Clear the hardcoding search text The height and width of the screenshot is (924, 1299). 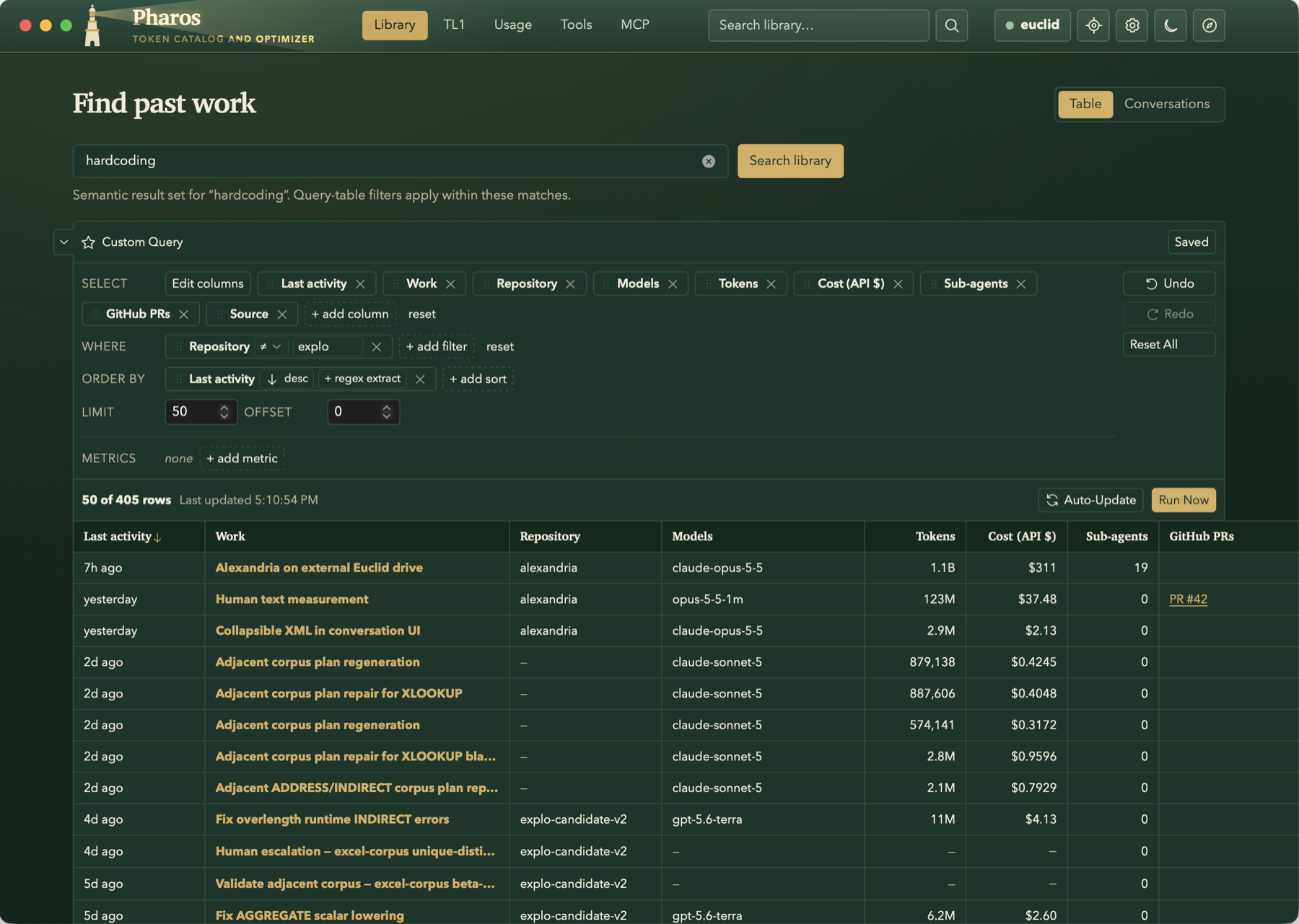(709, 161)
